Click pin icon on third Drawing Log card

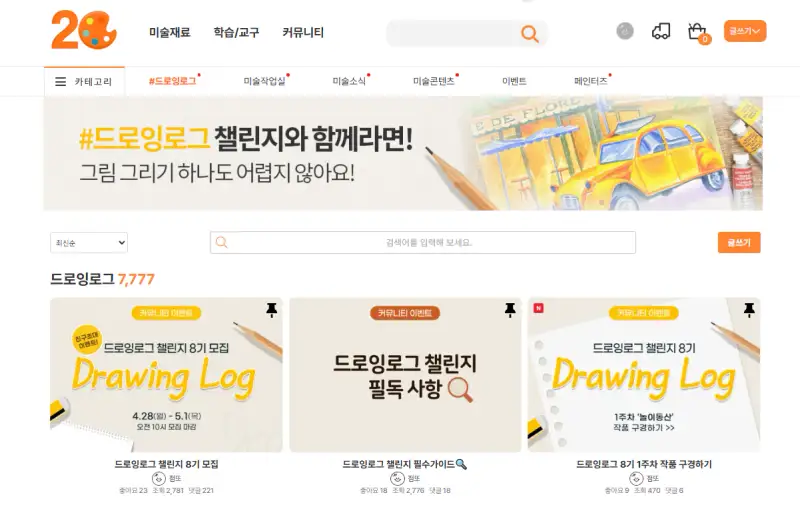(x=748, y=310)
